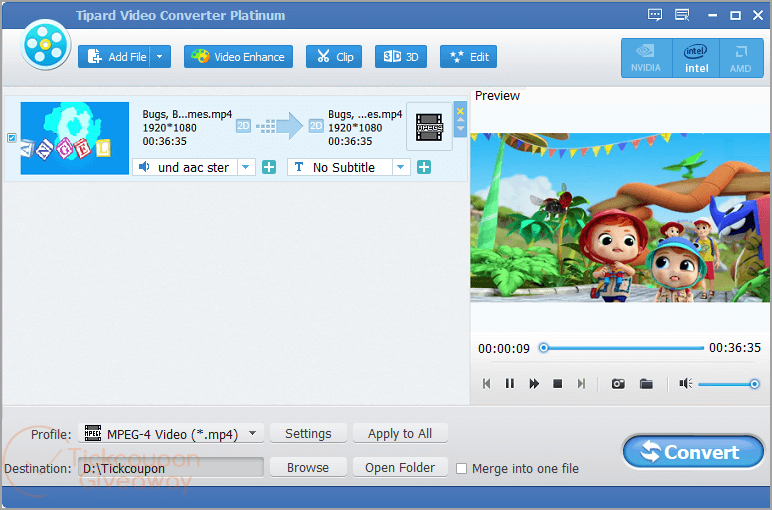Add subtitle with plus icon
Image resolution: width=772 pixels, height=510 pixels.
click(x=424, y=167)
